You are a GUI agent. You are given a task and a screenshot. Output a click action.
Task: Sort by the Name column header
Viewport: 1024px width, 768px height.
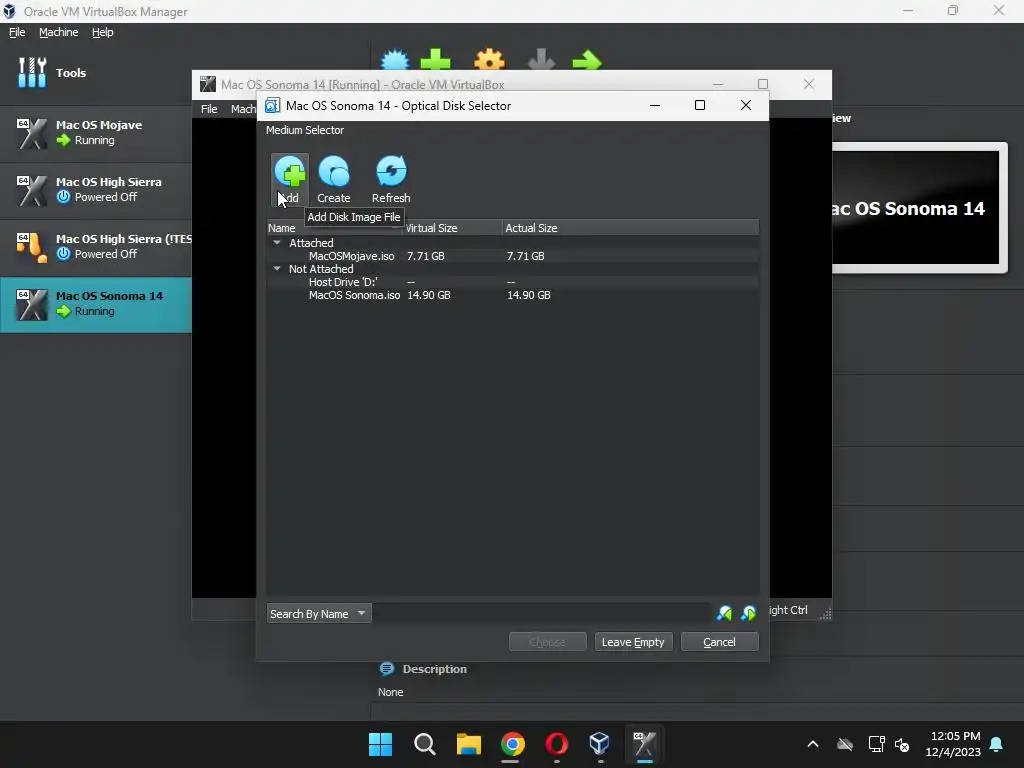(281, 228)
